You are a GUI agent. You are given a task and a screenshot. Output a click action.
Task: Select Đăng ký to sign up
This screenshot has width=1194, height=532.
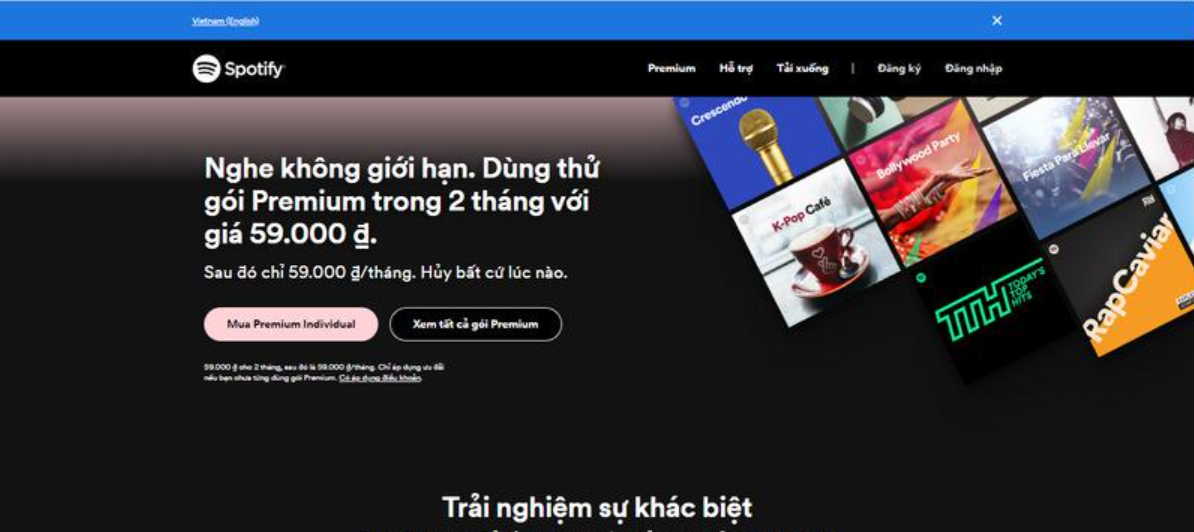click(899, 68)
